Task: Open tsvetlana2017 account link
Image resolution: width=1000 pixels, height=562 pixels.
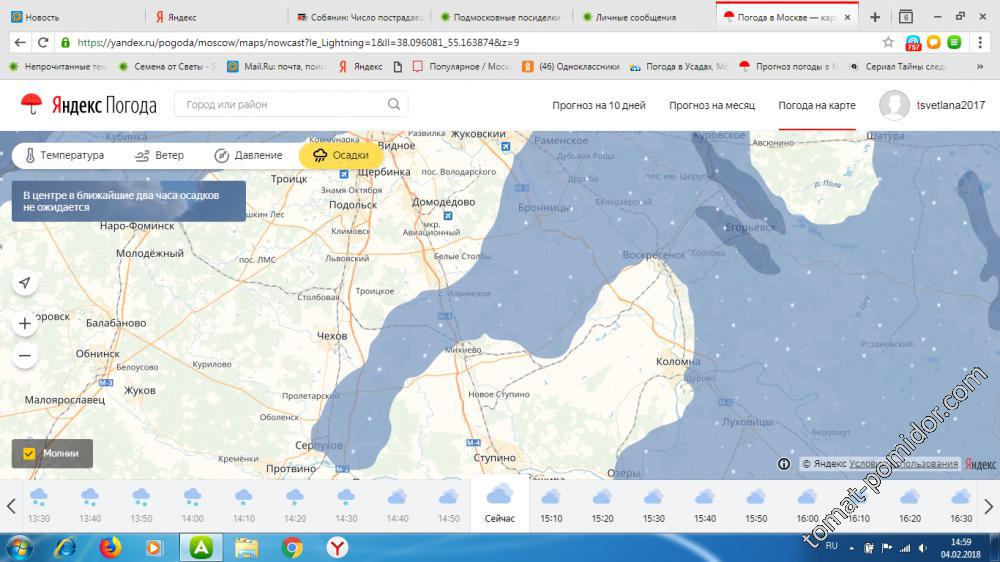Action: pyautogui.click(x=950, y=105)
